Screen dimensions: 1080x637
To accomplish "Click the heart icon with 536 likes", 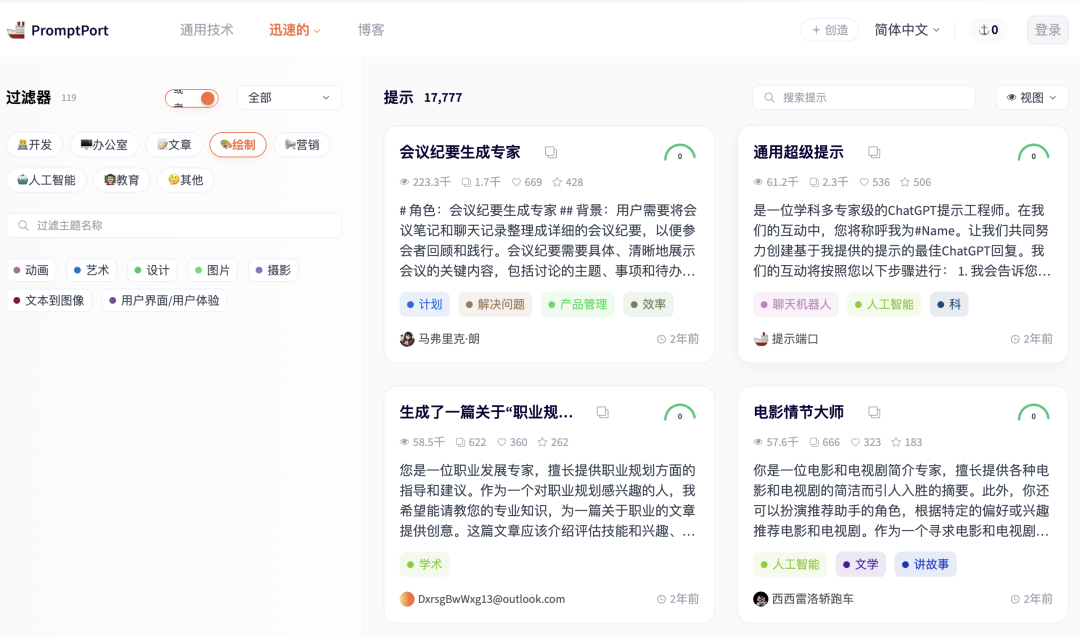I will coord(864,182).
